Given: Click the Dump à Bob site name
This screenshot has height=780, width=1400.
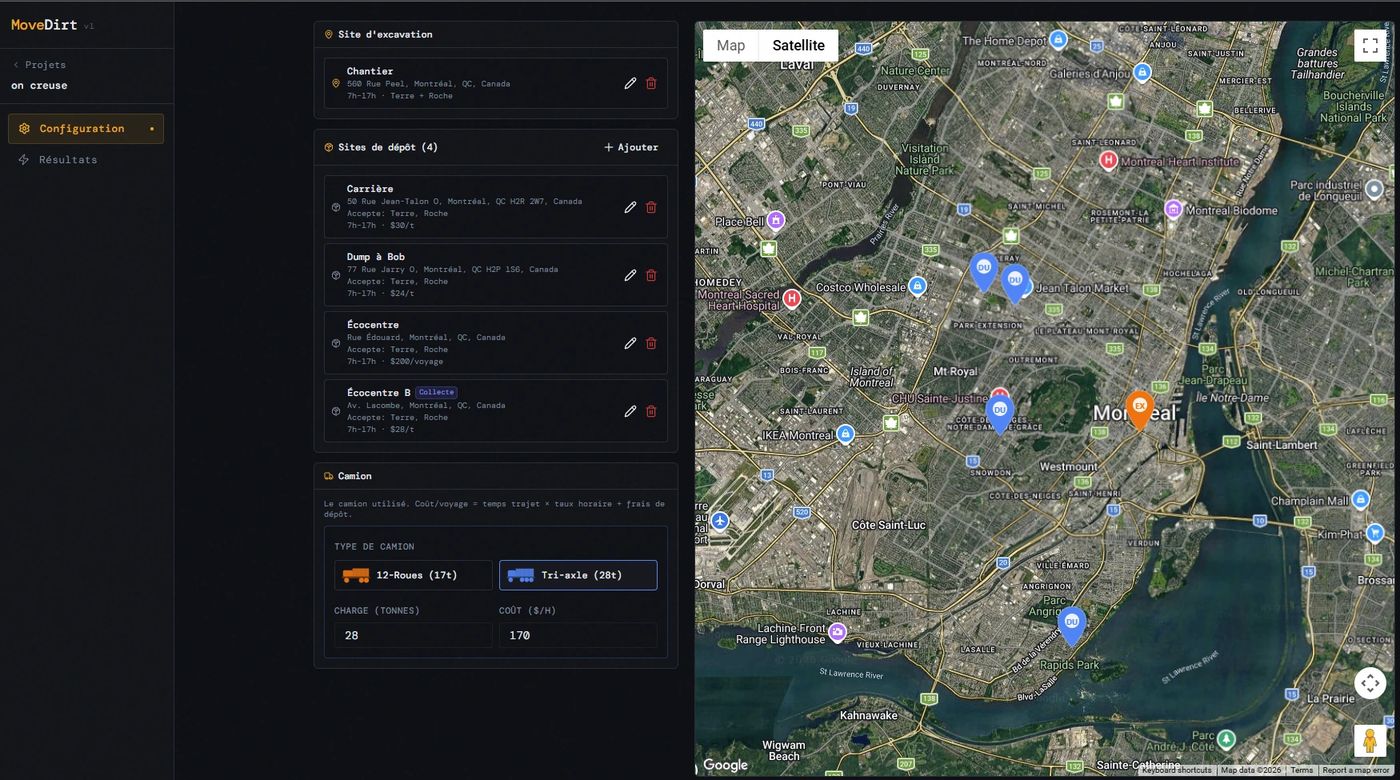Looking at the screenshot, I should [x=376, y=257].
